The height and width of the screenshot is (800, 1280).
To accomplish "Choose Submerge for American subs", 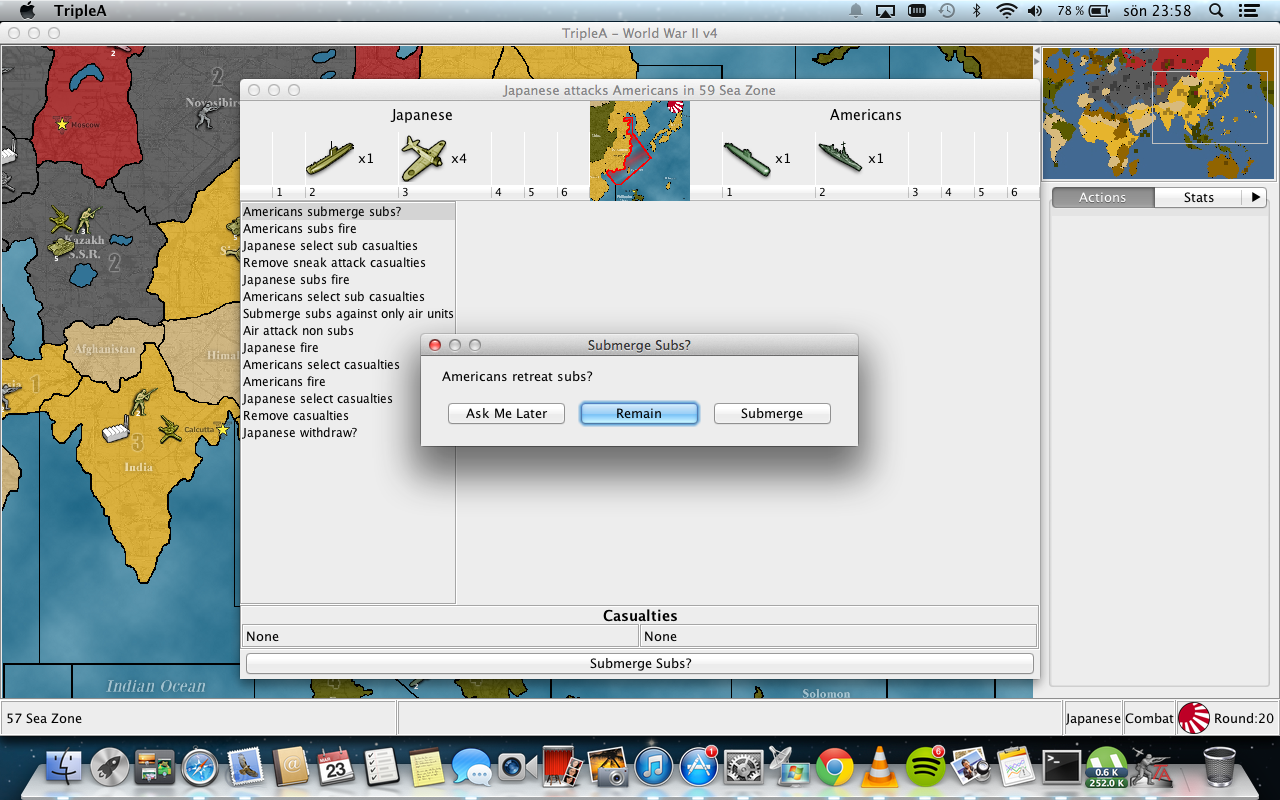I will (772, 413).
